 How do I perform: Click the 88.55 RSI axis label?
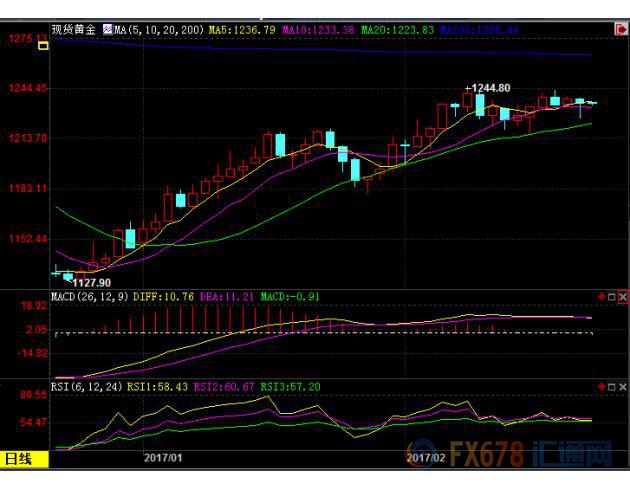[x=34, y=395]
